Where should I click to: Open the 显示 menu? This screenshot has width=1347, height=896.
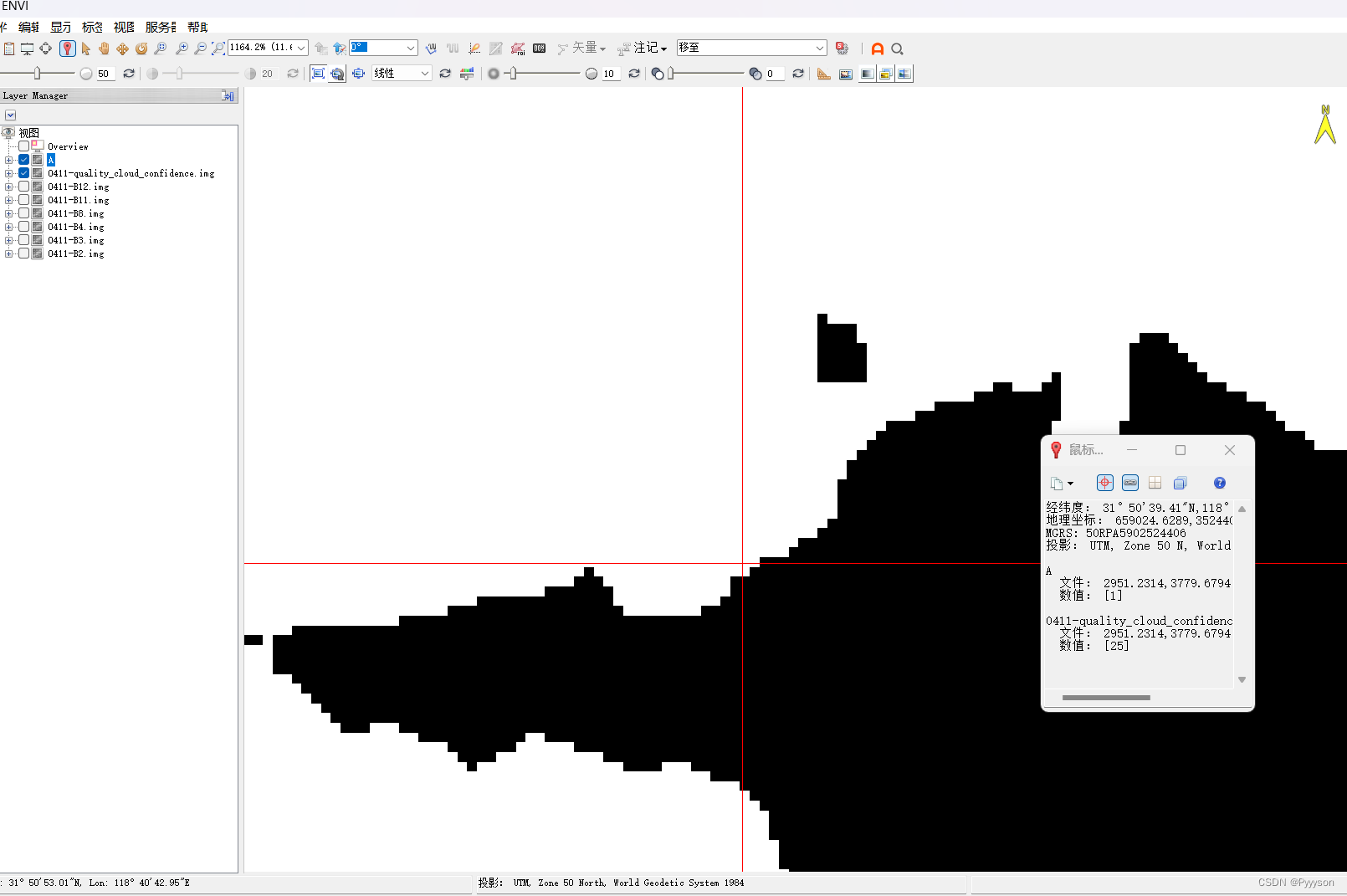pos(61,27)
